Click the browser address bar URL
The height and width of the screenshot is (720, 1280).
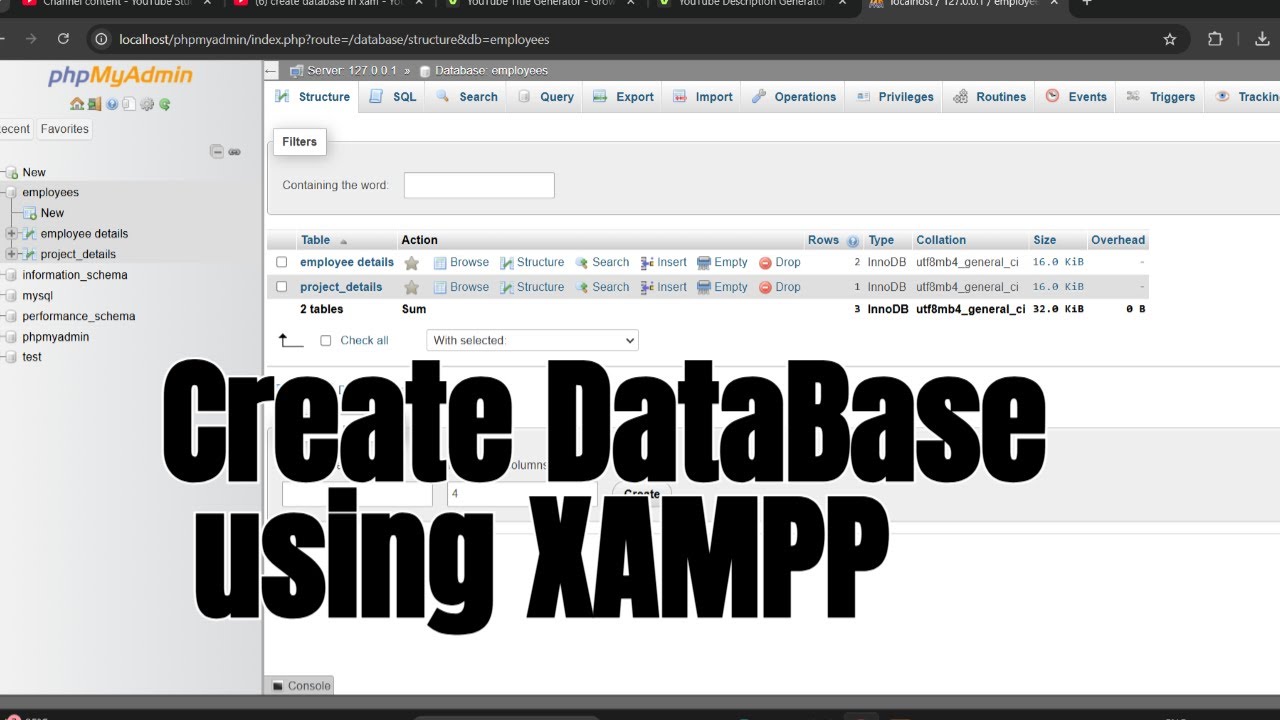tap(334, 40)
